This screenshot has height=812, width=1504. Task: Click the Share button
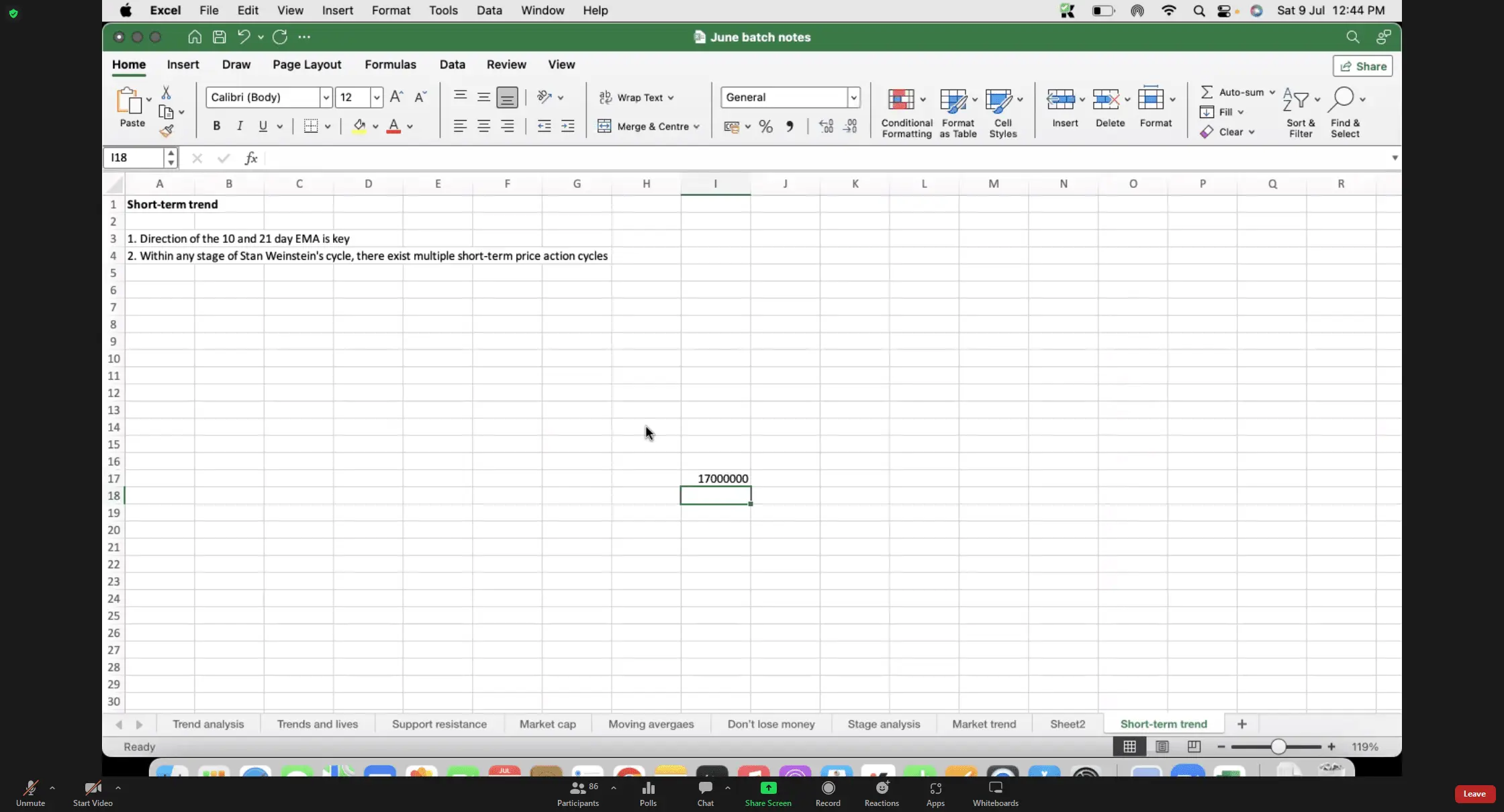[x=1363, y=66]
